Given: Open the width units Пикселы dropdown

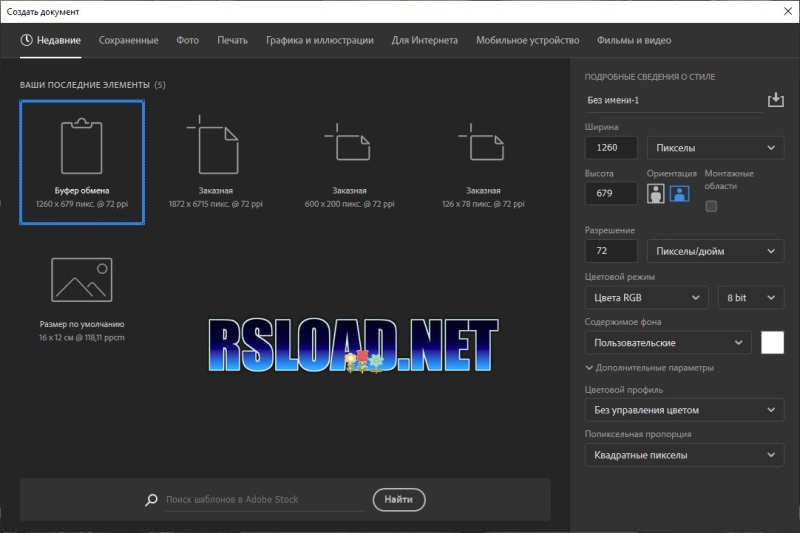Looking at the screenshot, I should (x=715, y=148).
